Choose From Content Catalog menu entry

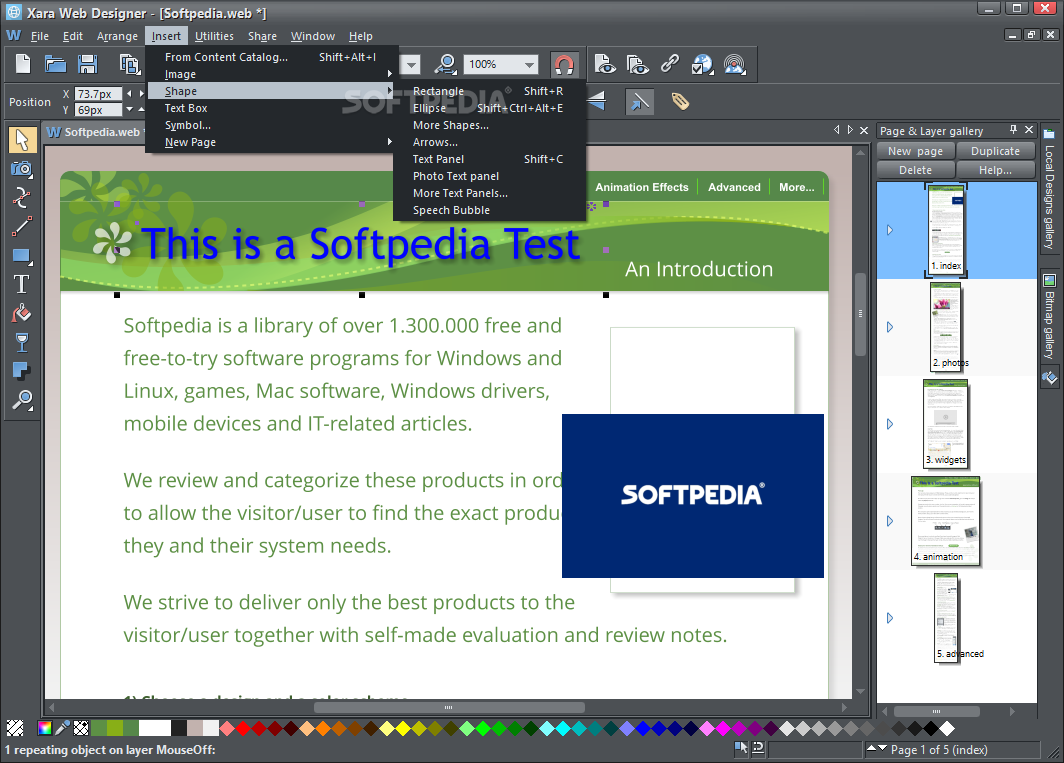(270, 57)
